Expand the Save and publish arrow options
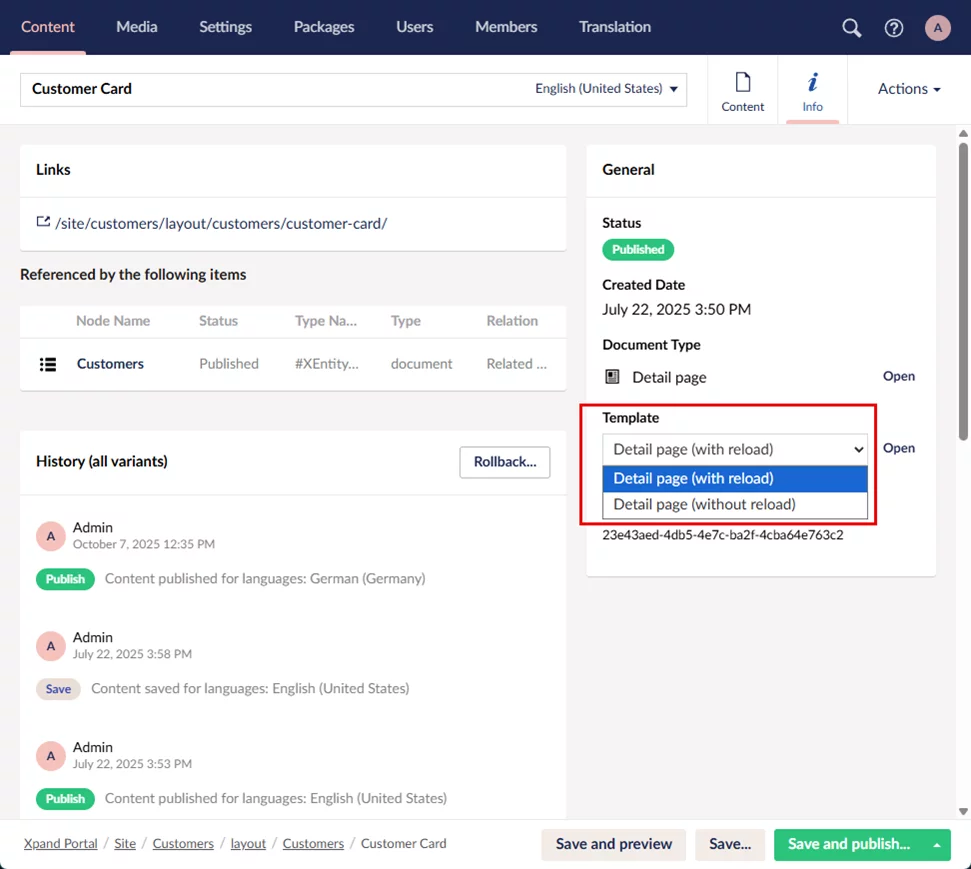971x869 pixels. (937, 845)
